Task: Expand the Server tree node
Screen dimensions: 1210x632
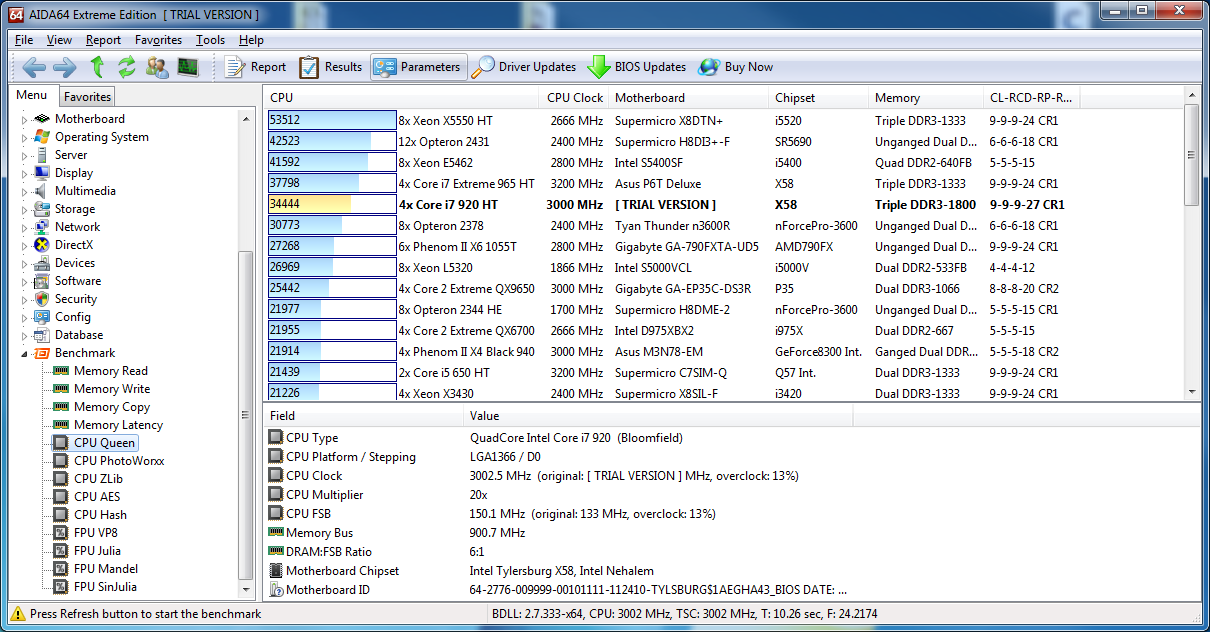Action: click(25, 155)
